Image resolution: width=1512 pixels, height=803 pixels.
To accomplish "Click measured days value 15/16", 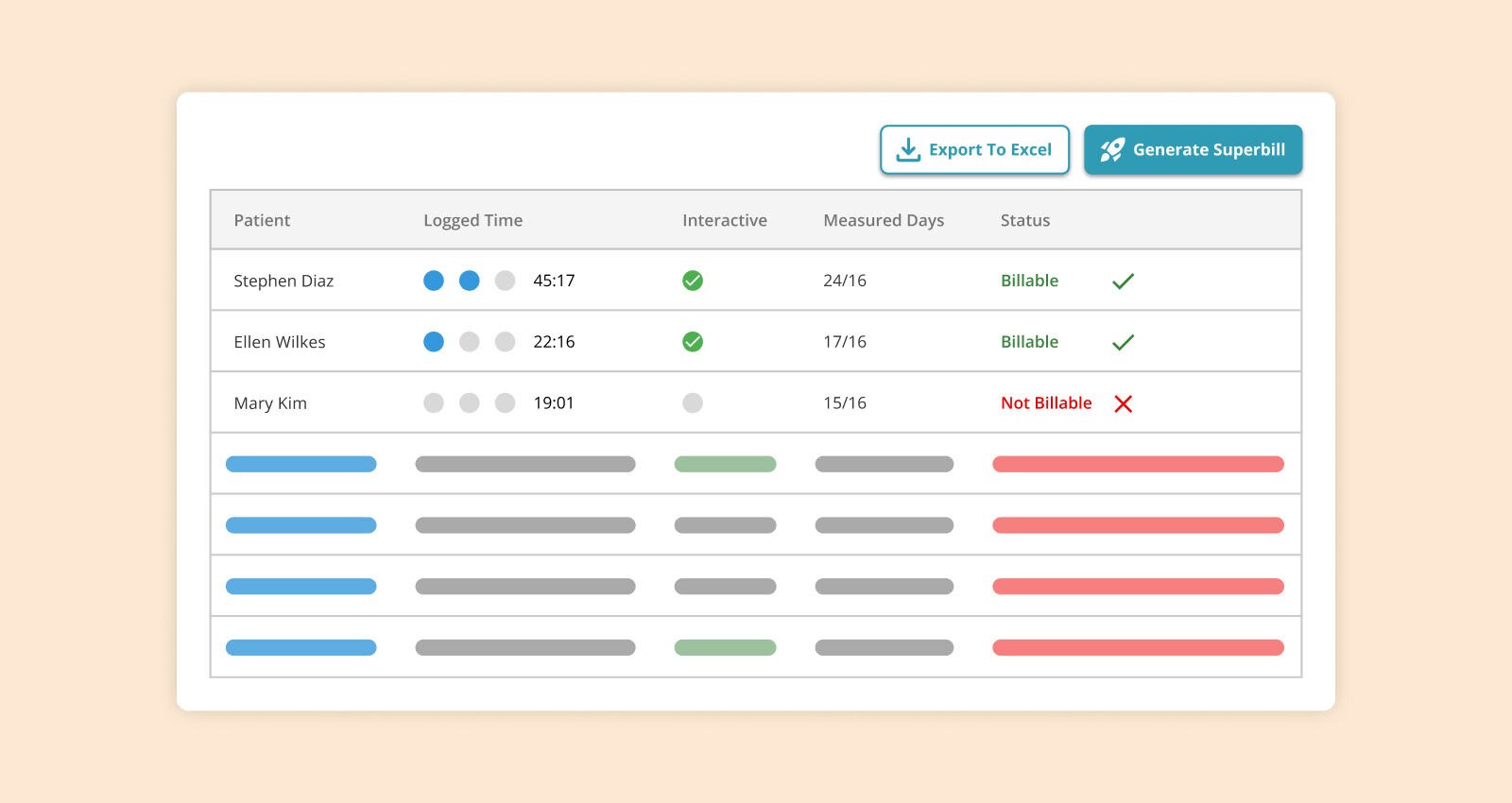I will tap(845, 403).
